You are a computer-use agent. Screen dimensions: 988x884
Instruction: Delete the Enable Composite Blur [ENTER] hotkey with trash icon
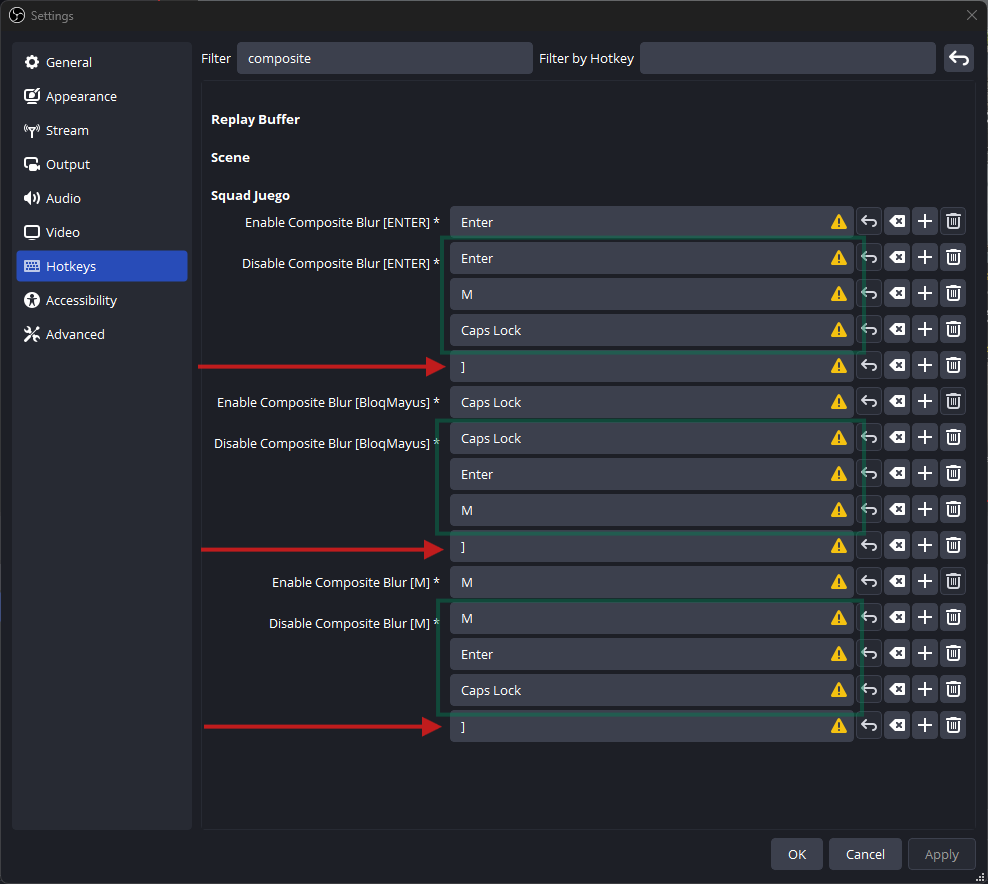point(953,222)
